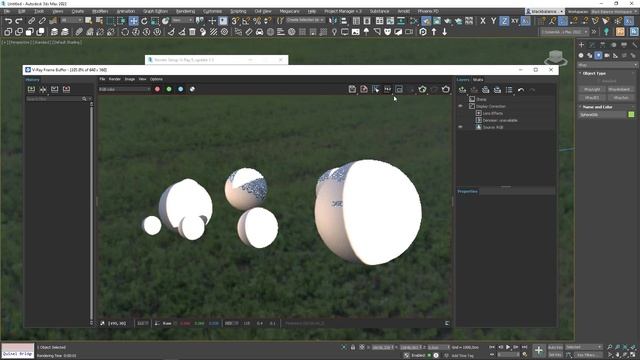Click the trash delete icon in second toolbar
This screenshot has width=640, height=360.
[192, 31]
